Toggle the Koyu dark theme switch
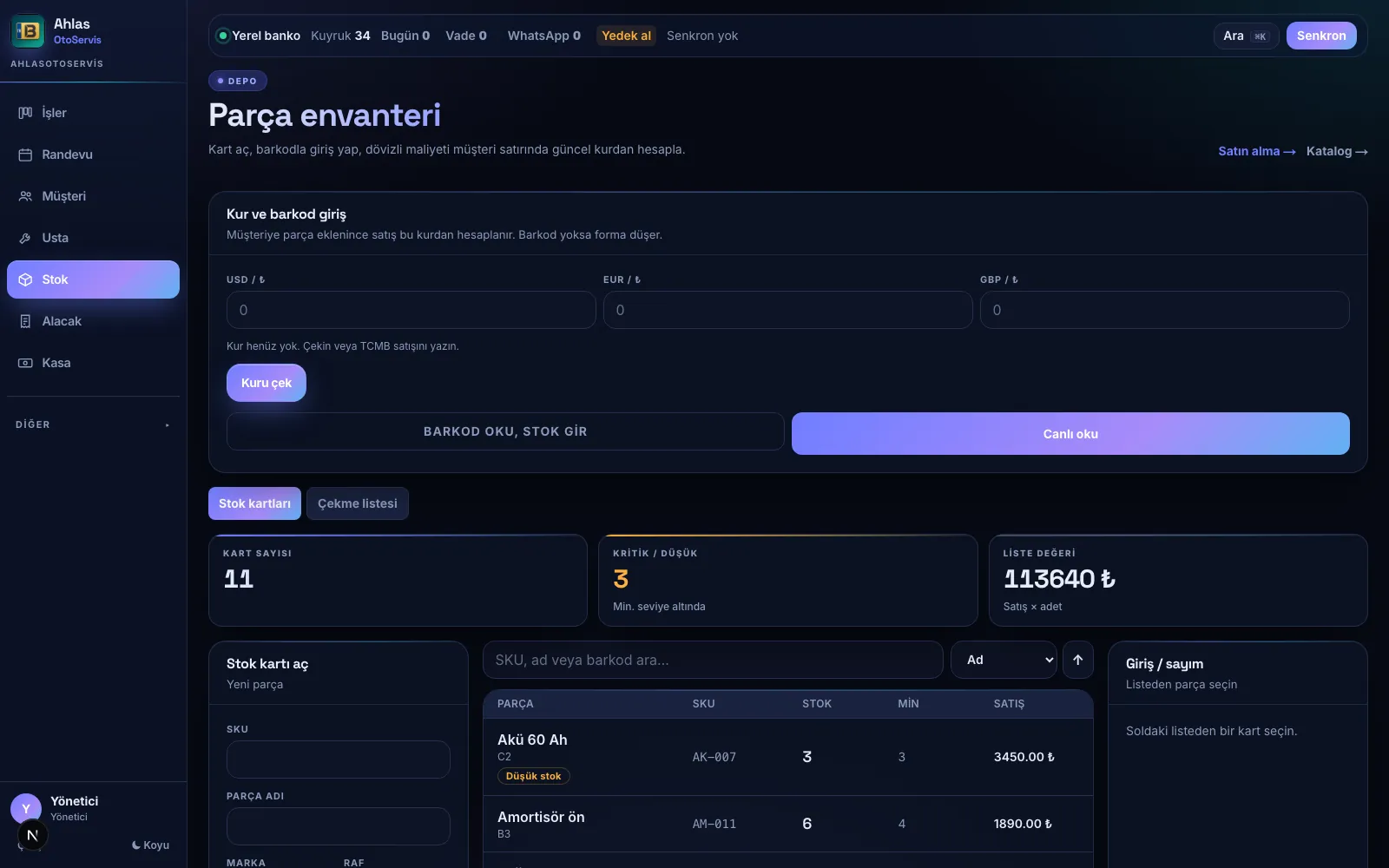 pyautogui.click(x=150, y=845)
